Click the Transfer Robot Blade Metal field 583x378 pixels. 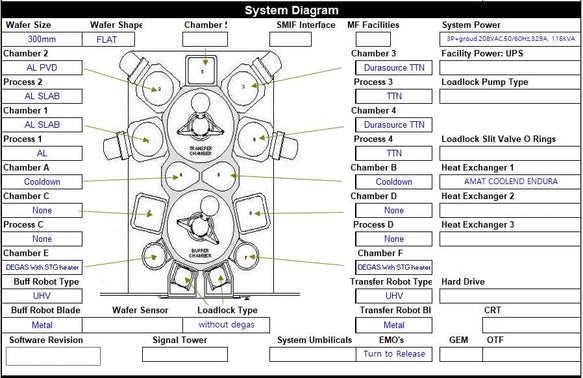tap(394, 325)
